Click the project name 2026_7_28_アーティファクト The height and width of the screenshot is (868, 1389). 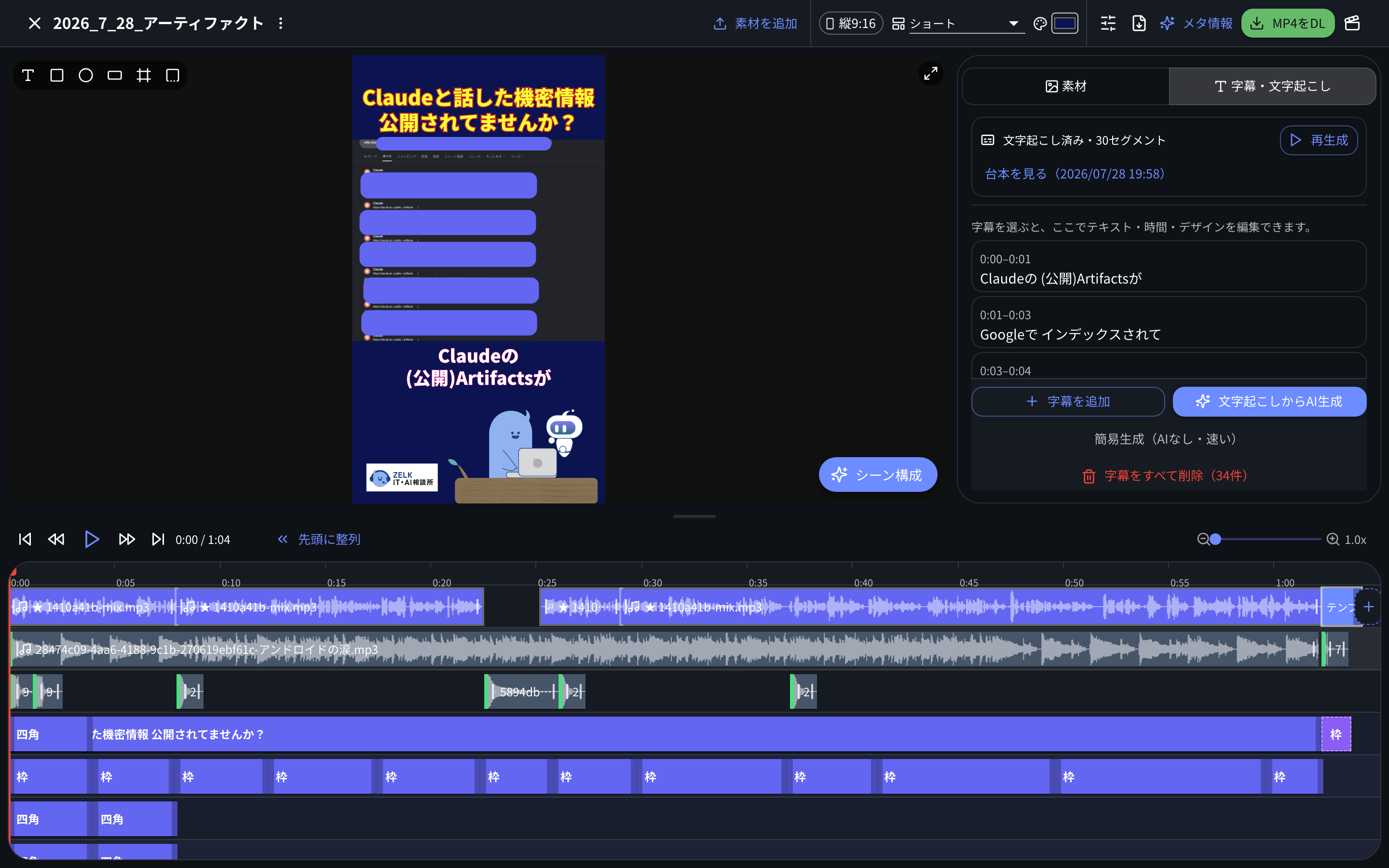pyautogui.click(x=158, y=24)
